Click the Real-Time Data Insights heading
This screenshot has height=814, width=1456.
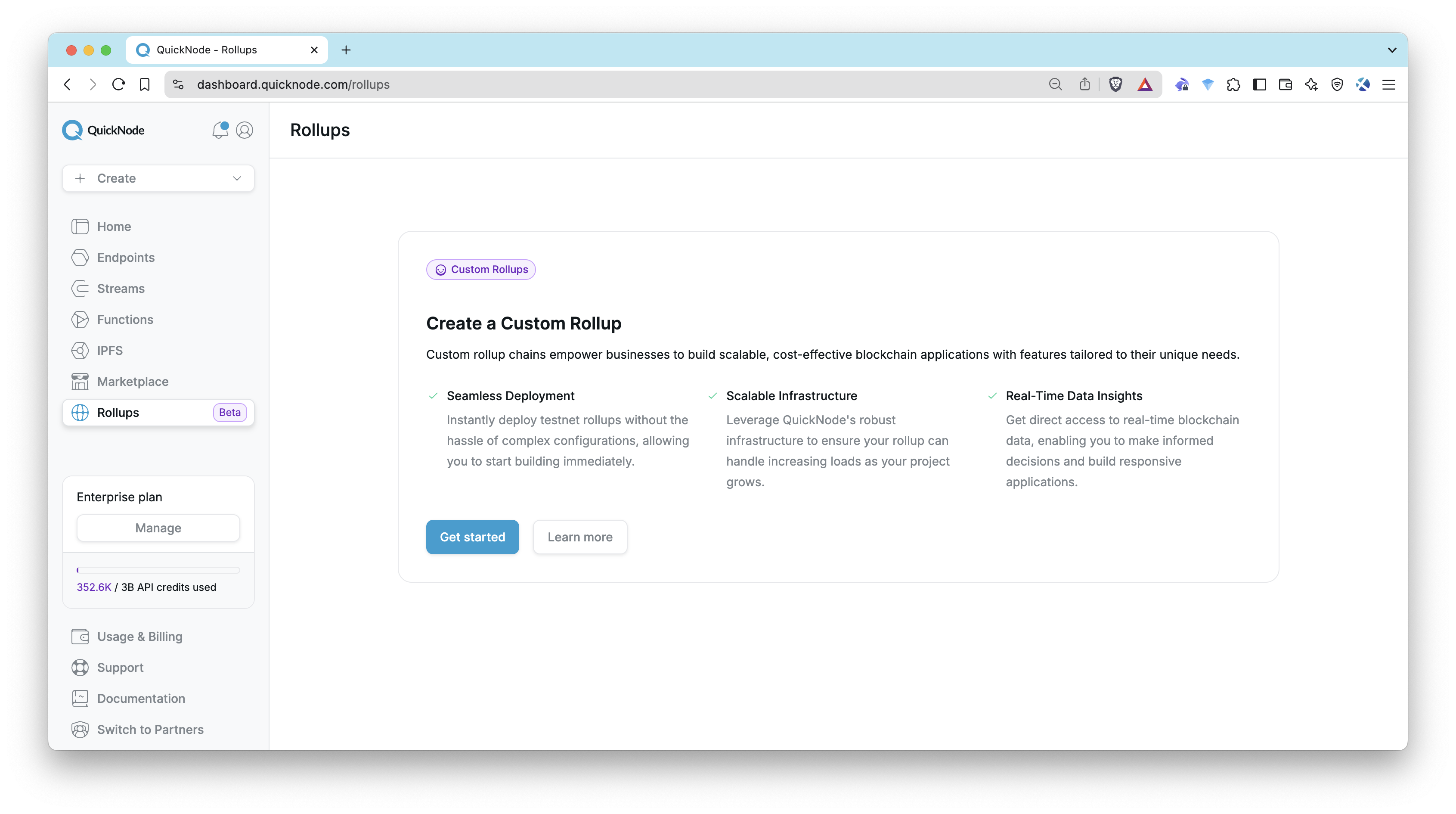coord(1074,396)
